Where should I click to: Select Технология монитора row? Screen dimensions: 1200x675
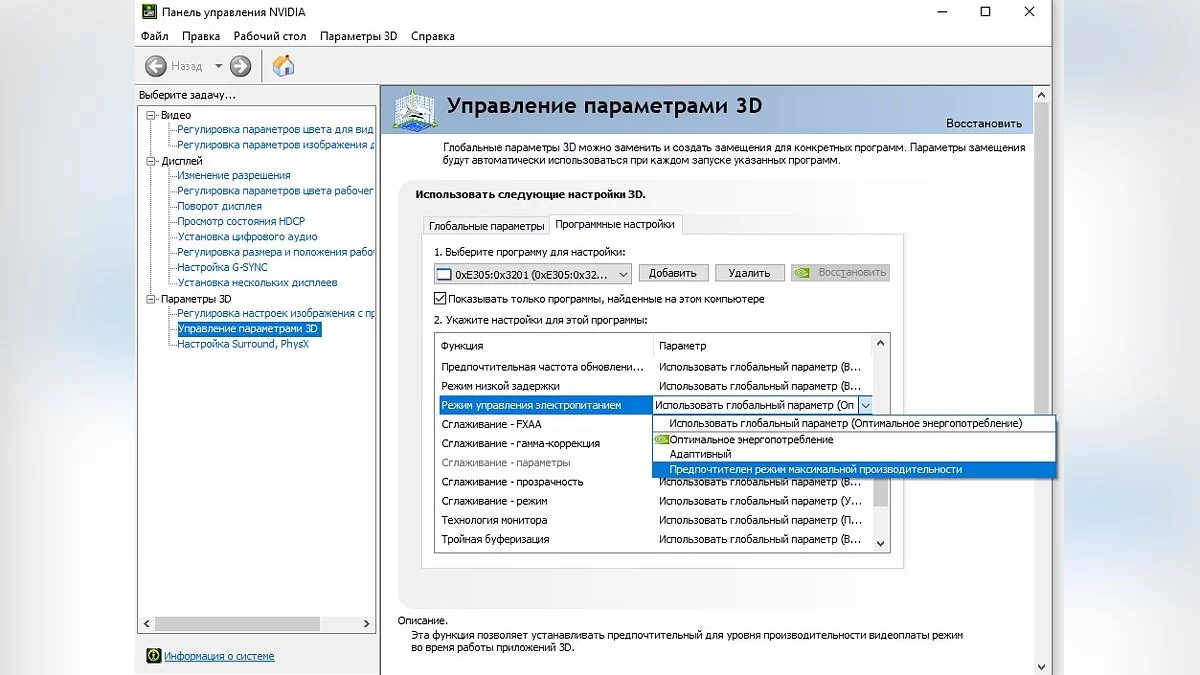654,520
